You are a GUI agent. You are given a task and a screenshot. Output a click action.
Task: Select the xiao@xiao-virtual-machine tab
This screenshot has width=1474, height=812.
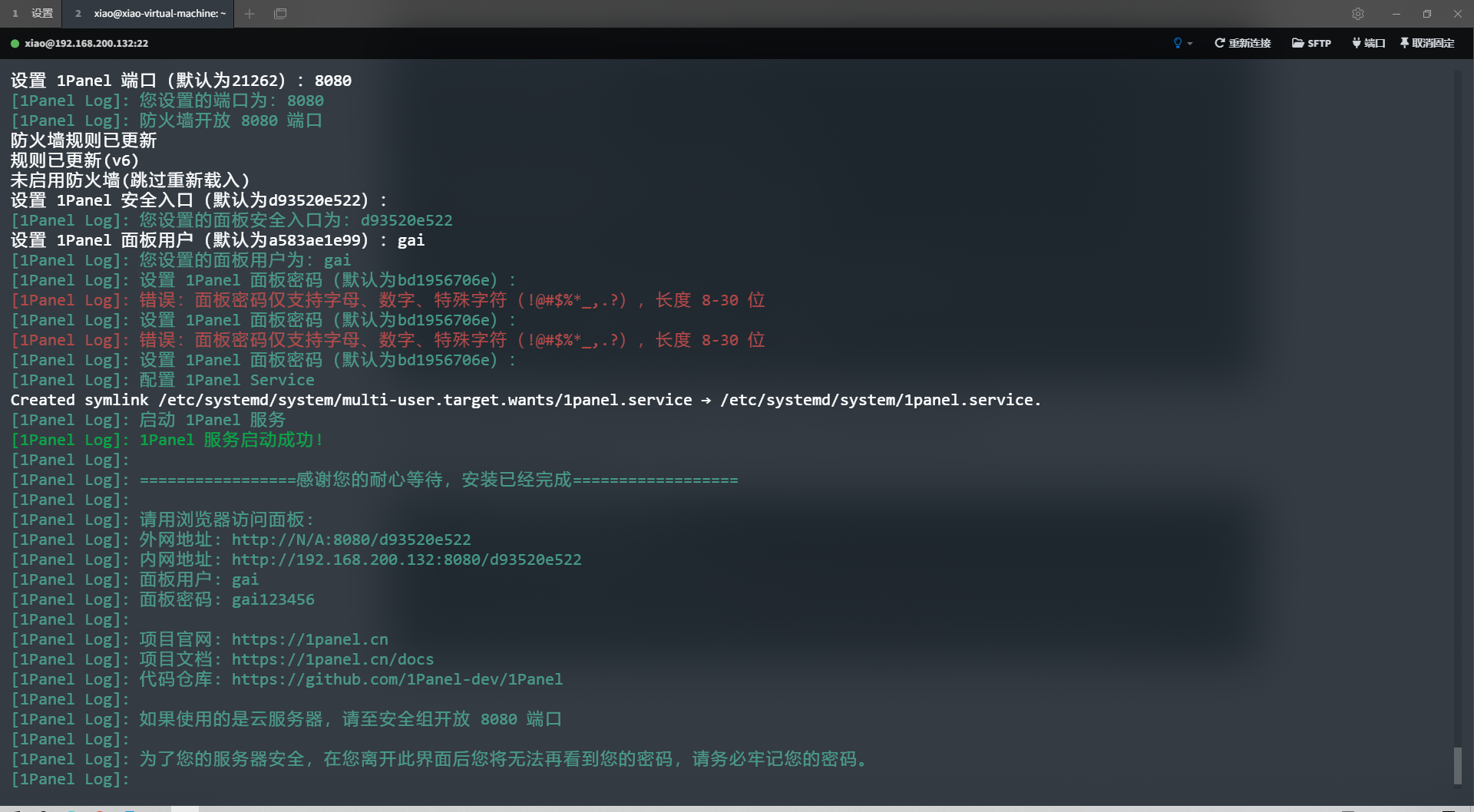pyautogui.click(x=149, y=14)
